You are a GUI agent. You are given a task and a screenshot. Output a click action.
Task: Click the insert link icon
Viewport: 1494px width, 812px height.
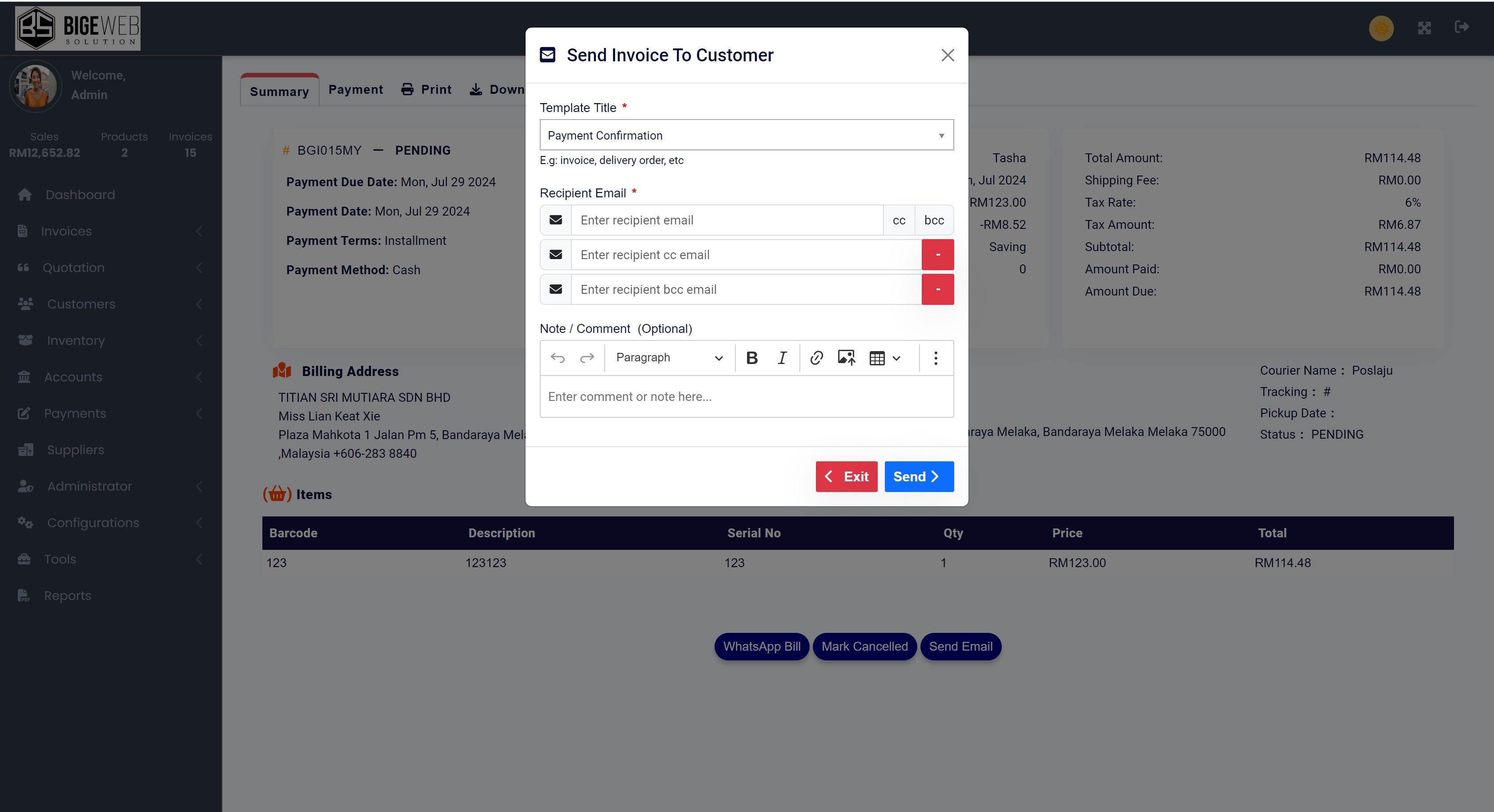click(x=816, y=358)
